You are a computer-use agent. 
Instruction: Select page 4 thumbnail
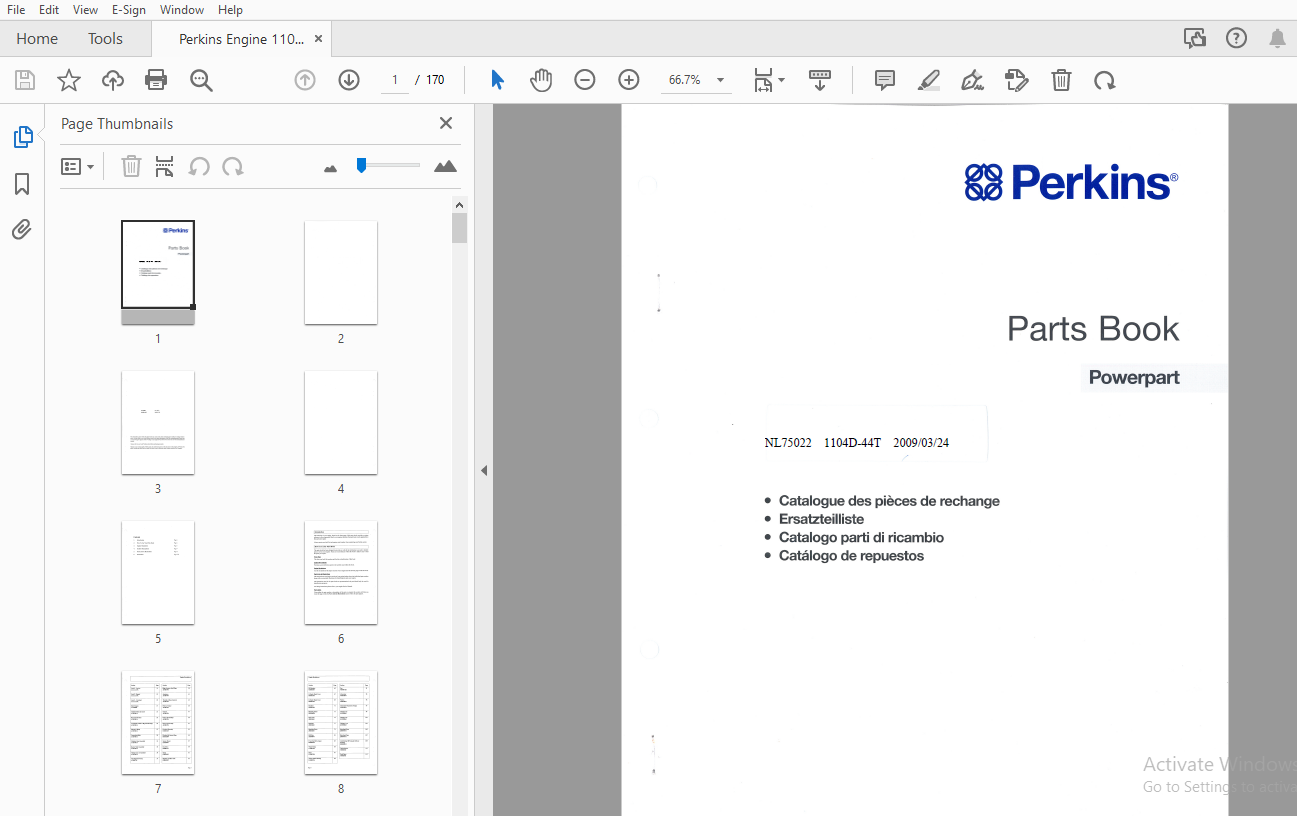(341, 422)
